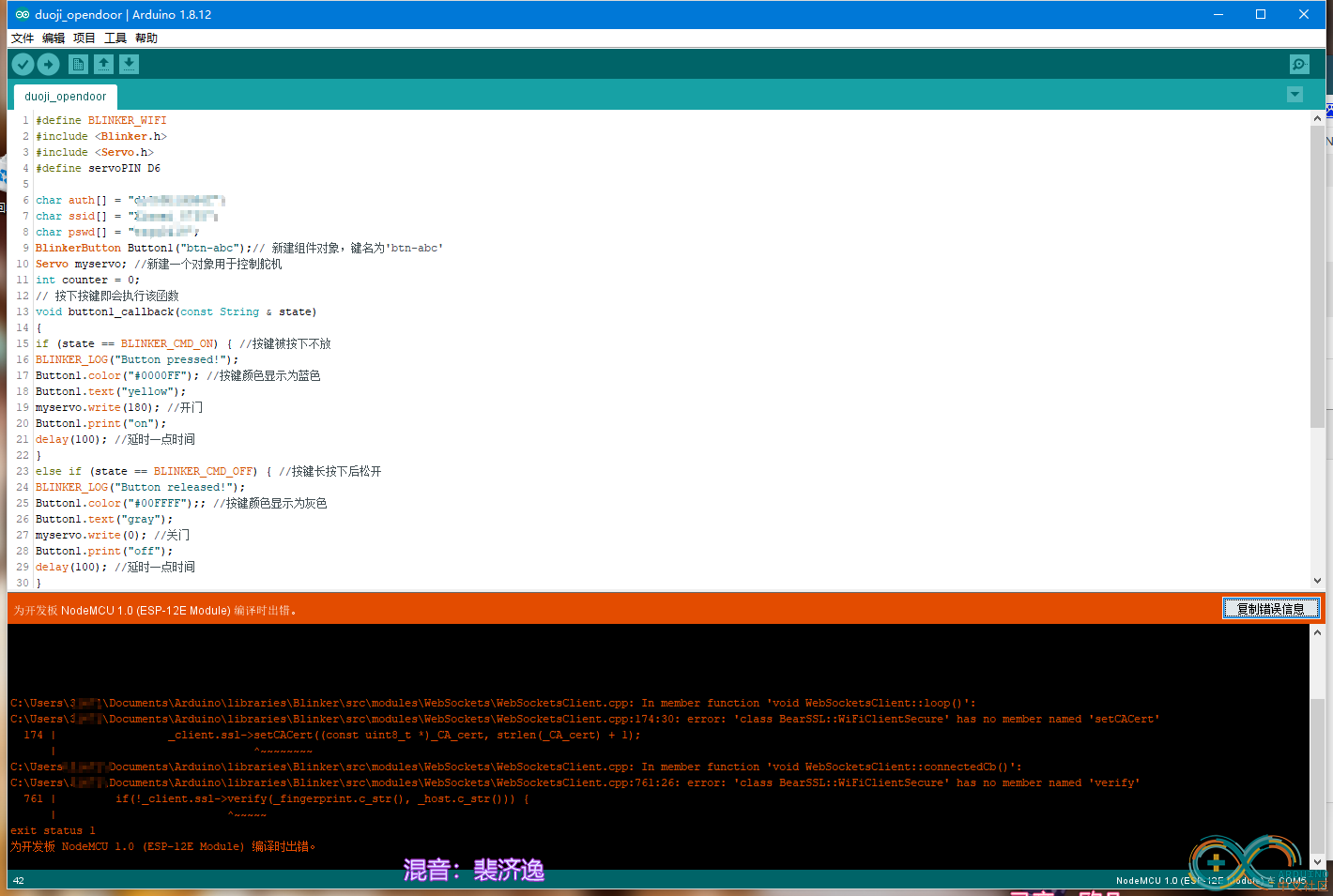Create a new sketch with New icon
This screenshot has width=1333, height=896.
(78, 64)
